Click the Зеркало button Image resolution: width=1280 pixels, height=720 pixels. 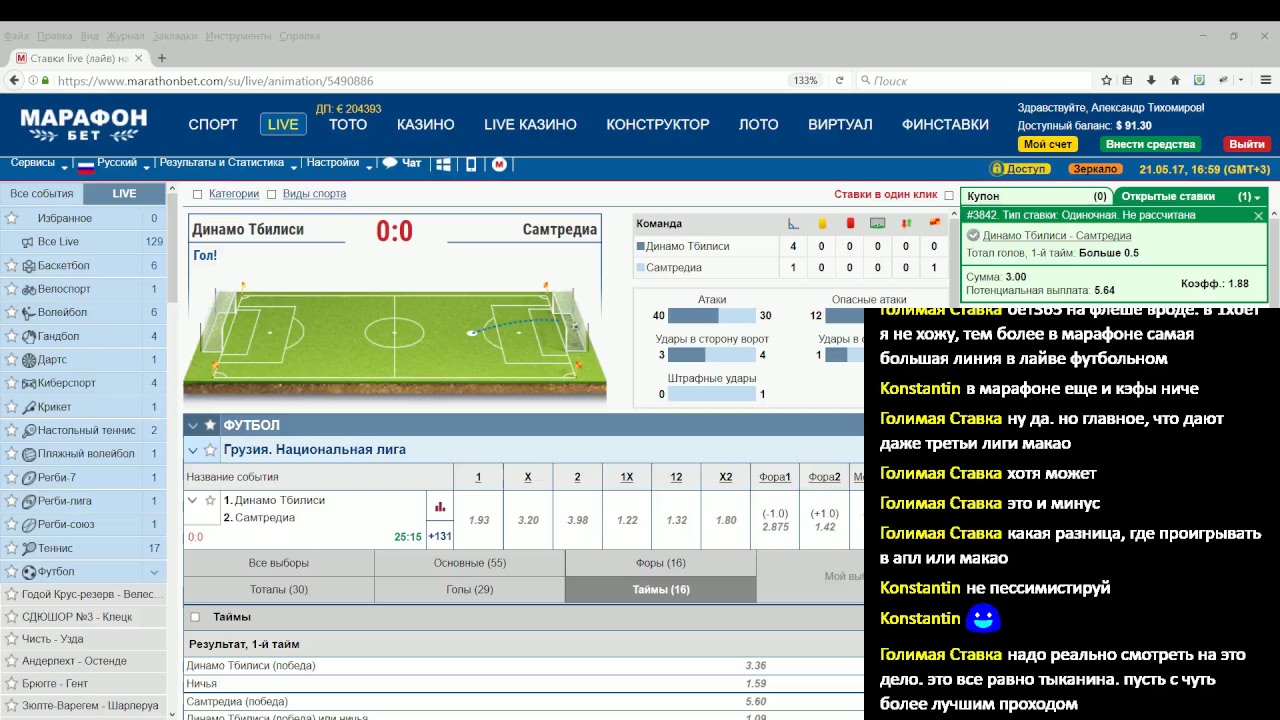1093,169
